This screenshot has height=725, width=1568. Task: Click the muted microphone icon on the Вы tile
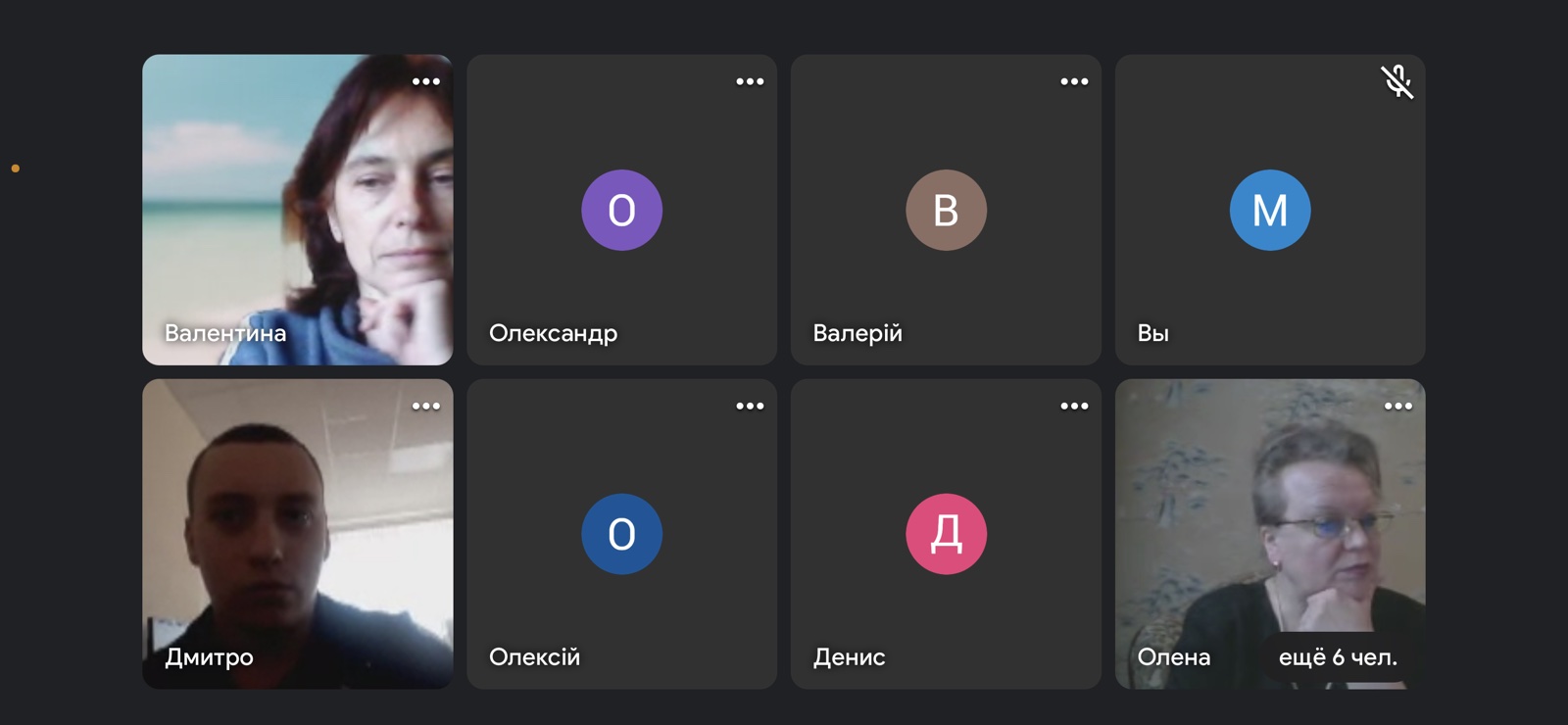coord(1396,81)
